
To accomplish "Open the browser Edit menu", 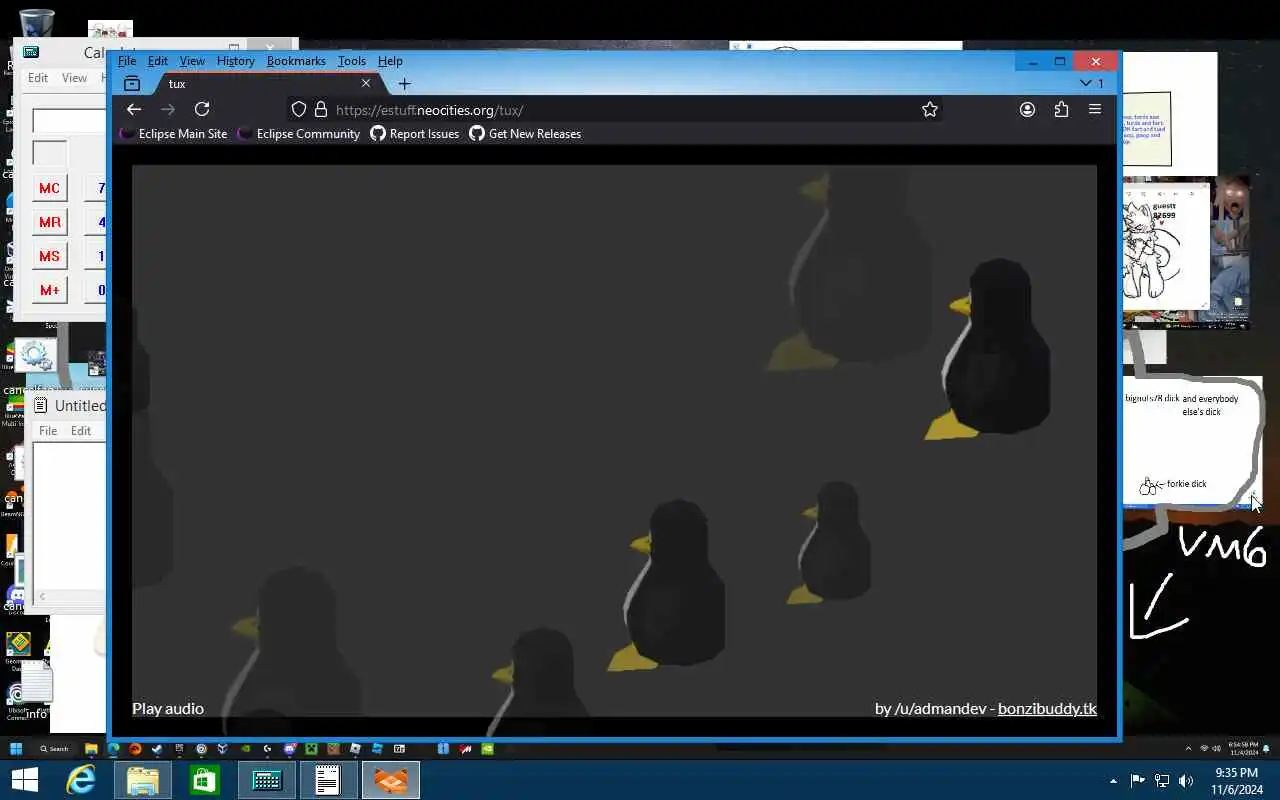I will (x=158, y=61).
